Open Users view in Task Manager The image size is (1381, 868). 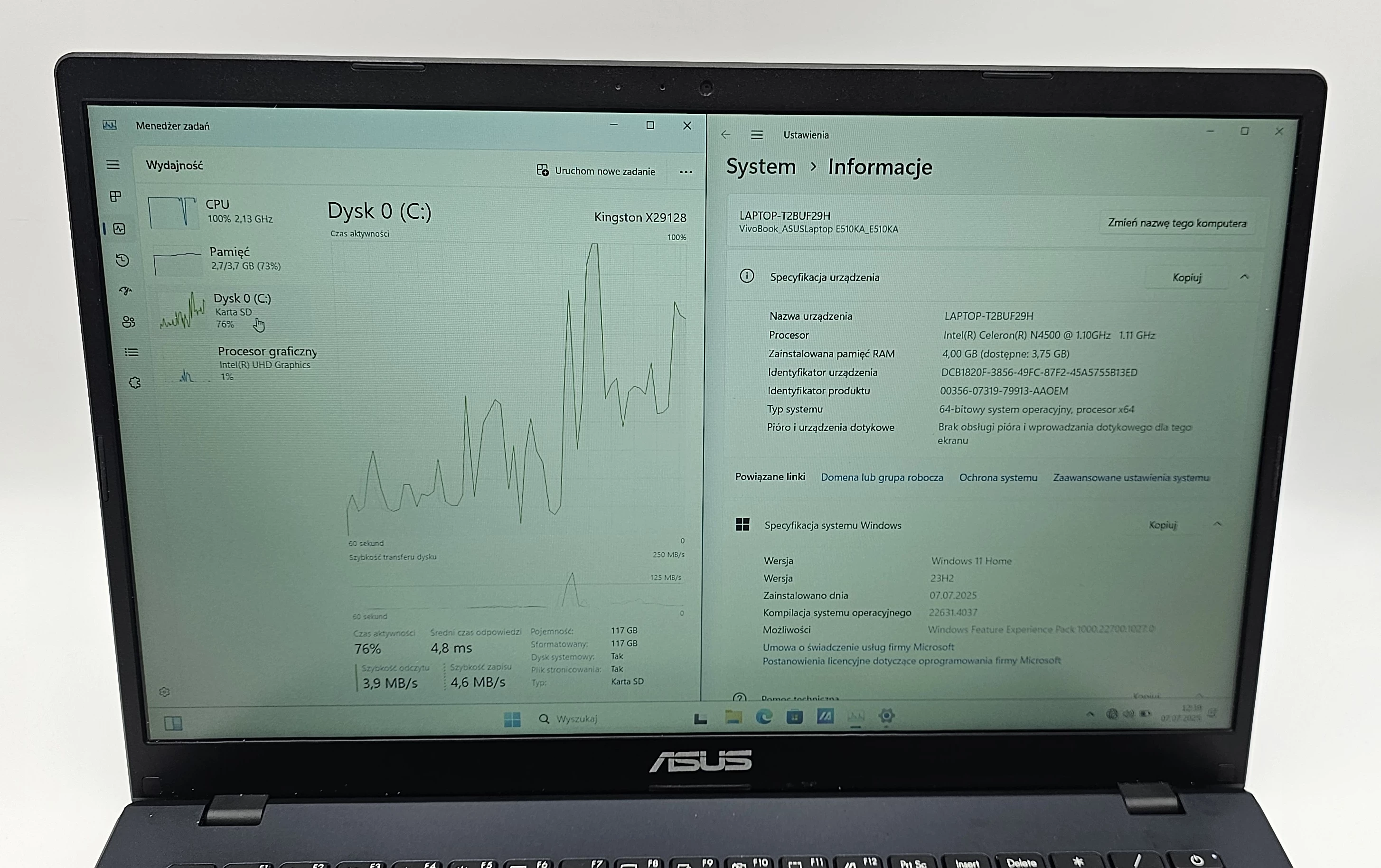(x=129, y=322)
